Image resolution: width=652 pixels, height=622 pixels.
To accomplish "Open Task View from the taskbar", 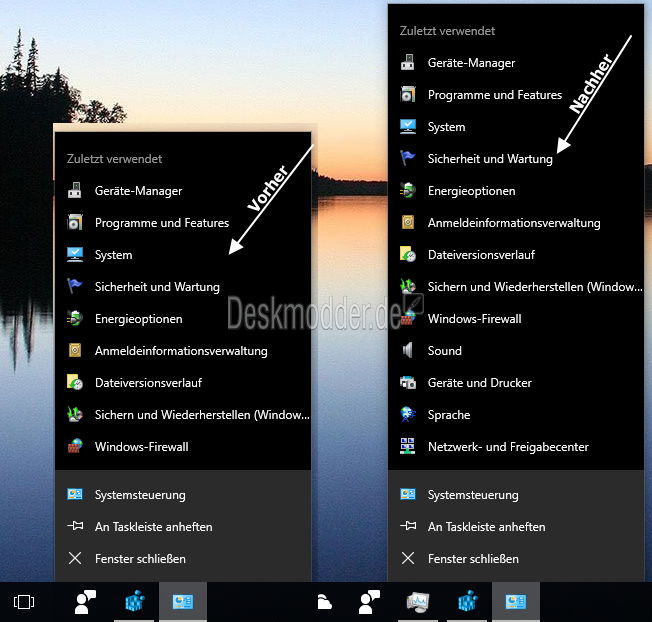I will (24, 602).
